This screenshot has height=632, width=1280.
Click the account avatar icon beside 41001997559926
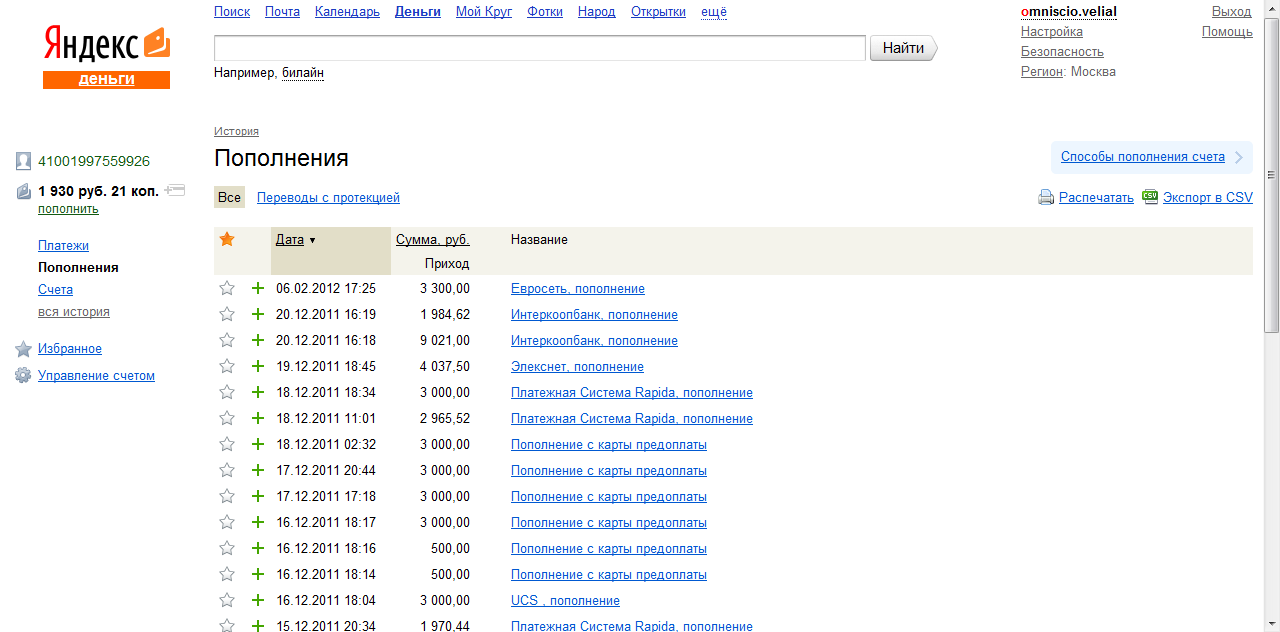[24, 161]
